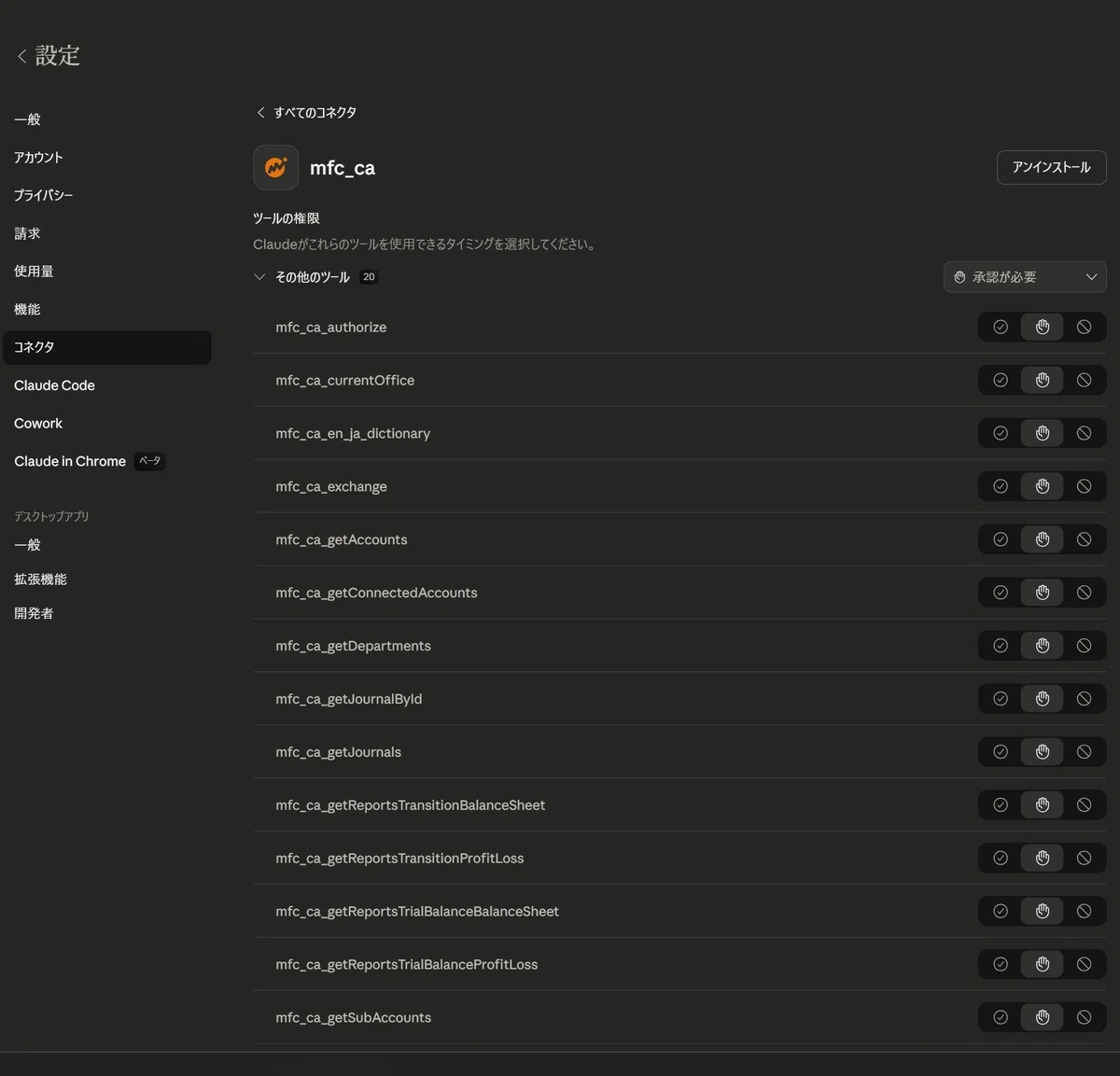The height and width of the screenshot is (1076, 1120).
Task: Click the mfc_ca_en_ja_dictionary tool name
Action: (x=353, y=434)
